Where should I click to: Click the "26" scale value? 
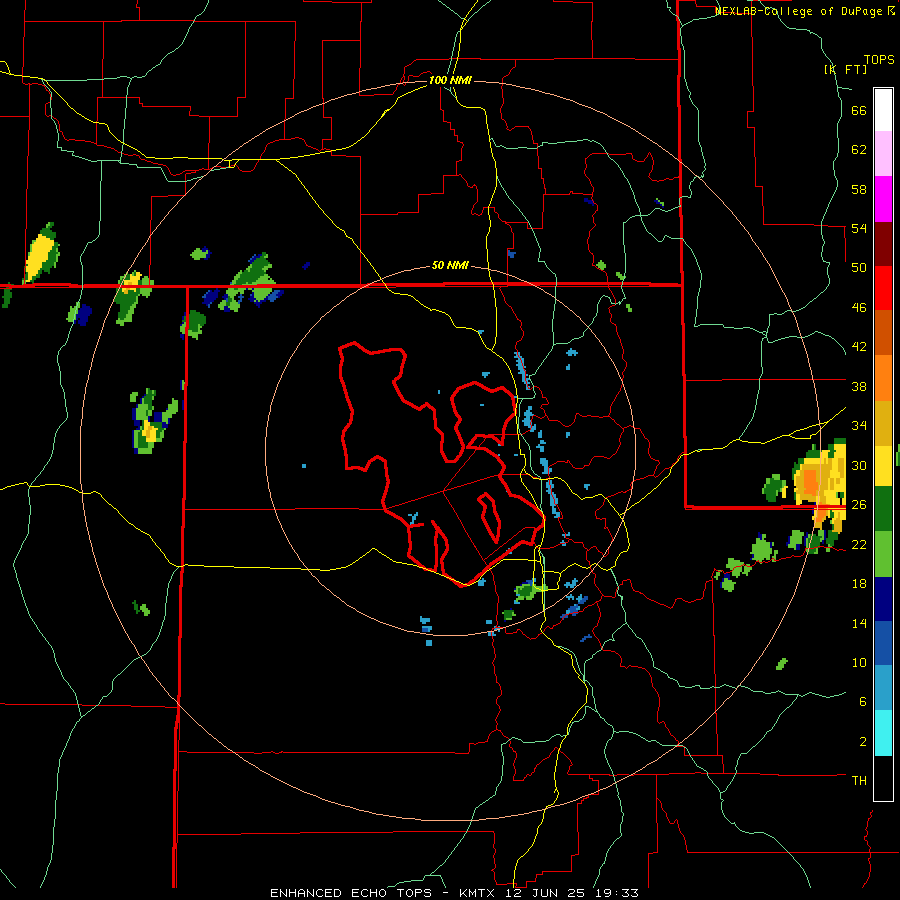pos(859,505)
